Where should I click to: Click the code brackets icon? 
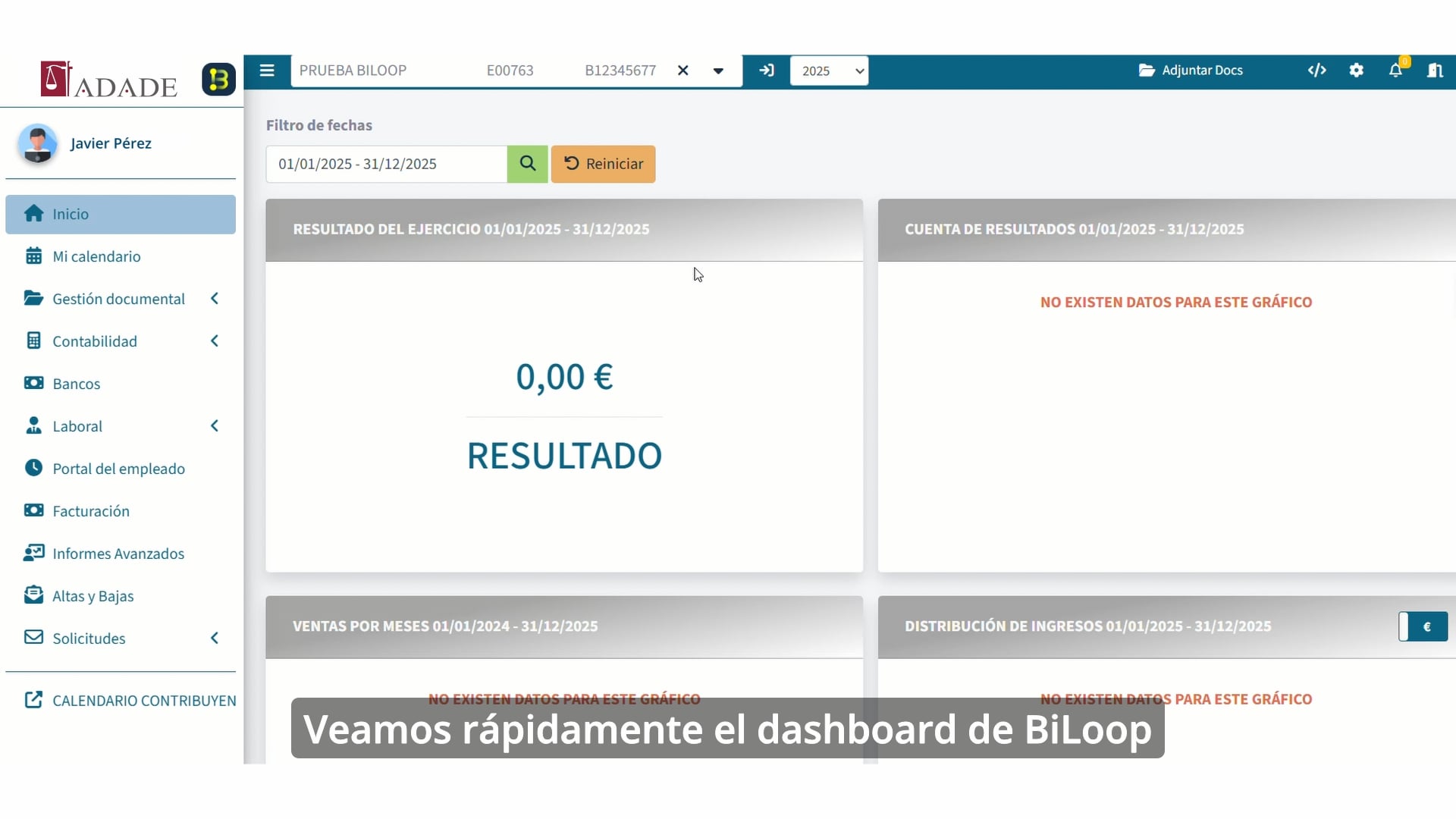coord(1317,71)
